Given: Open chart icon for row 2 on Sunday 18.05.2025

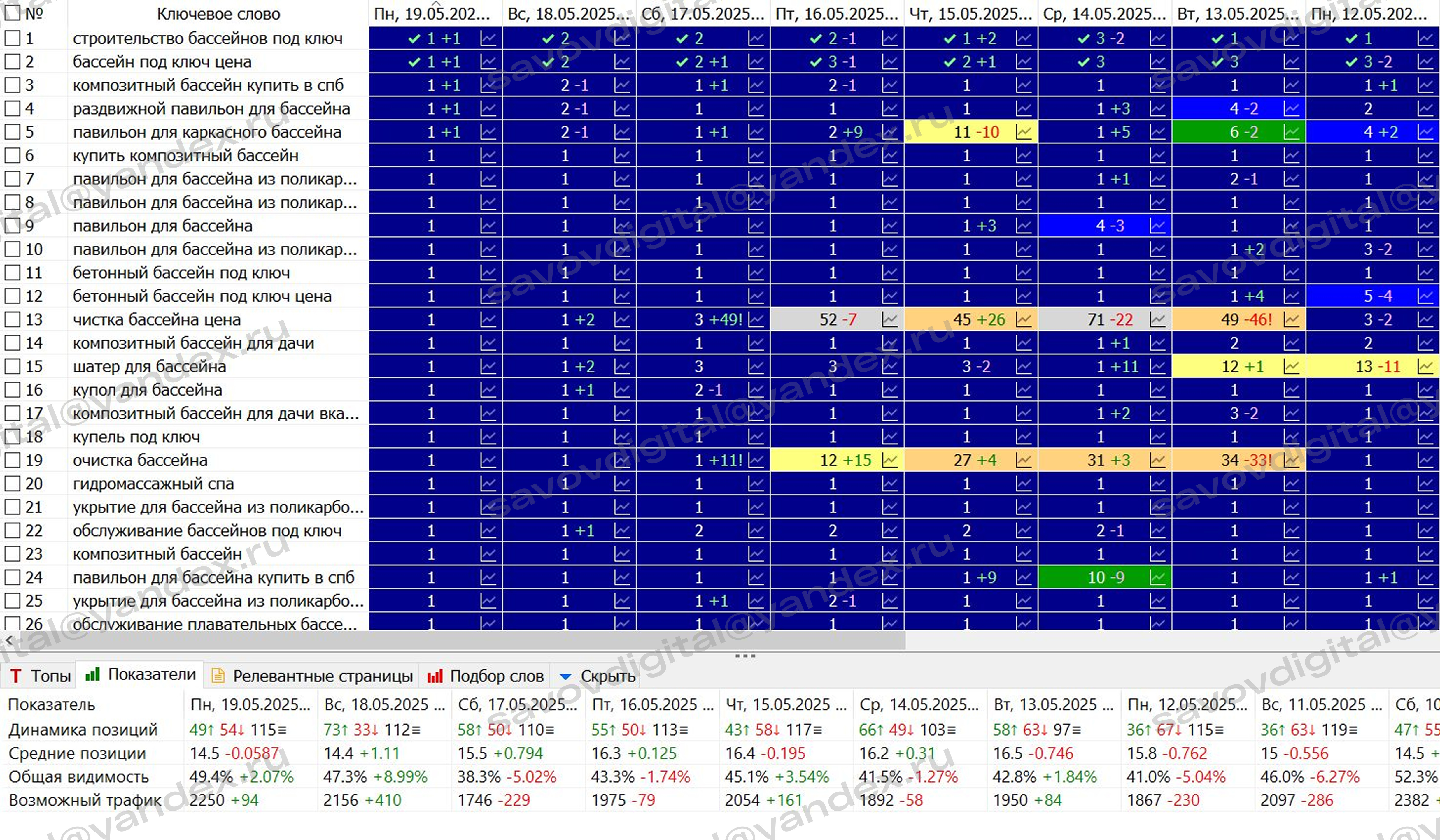Looking at the screenshot, I should click(x=622, y=62).
